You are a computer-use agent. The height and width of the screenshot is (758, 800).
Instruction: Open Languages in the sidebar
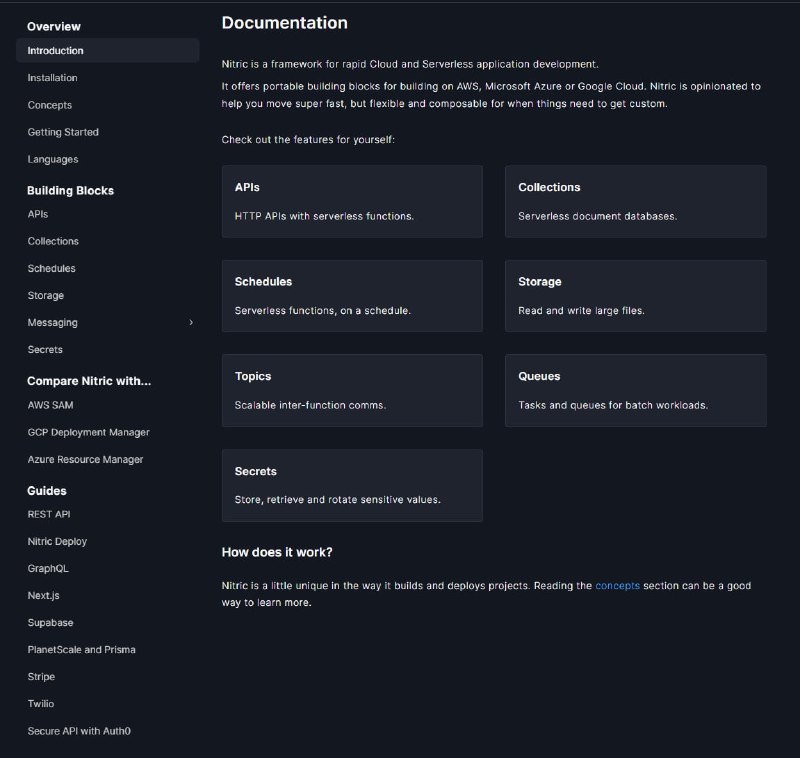(53, 159)
